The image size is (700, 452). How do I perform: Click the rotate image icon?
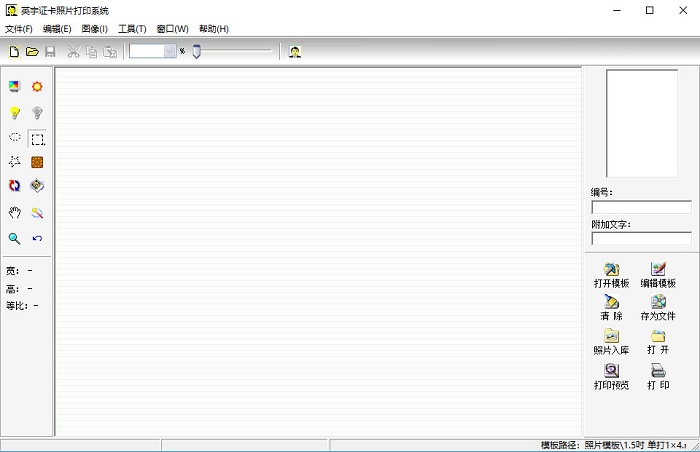15,185
